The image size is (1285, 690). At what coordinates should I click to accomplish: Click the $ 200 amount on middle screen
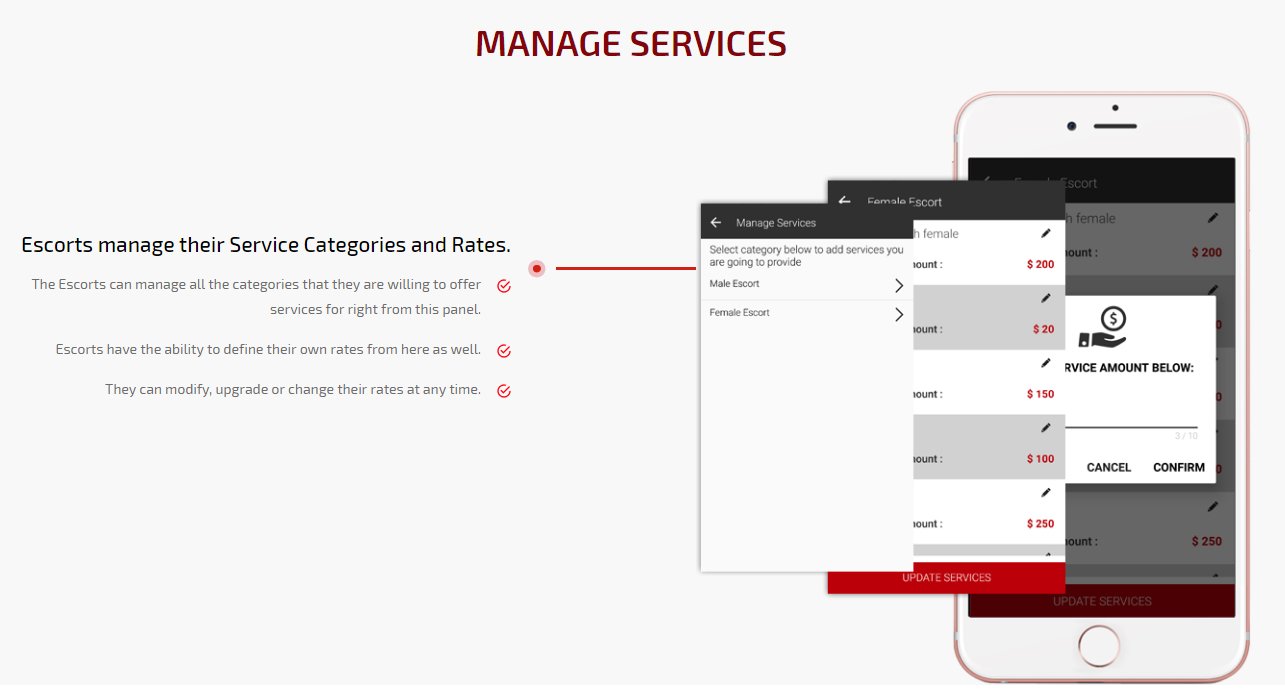coord(1040,265)
